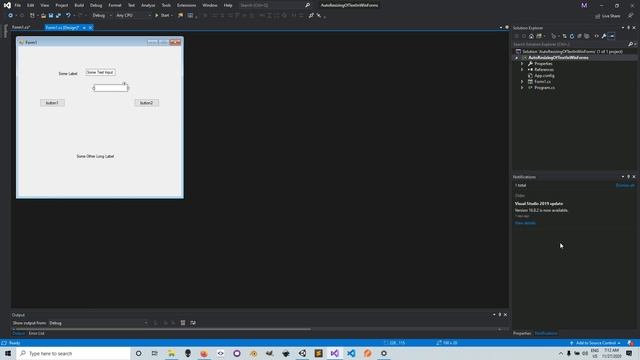The width and height of the screenshot is (640, 360).
Task: Open the Project menu
Action: pos(62,5)
